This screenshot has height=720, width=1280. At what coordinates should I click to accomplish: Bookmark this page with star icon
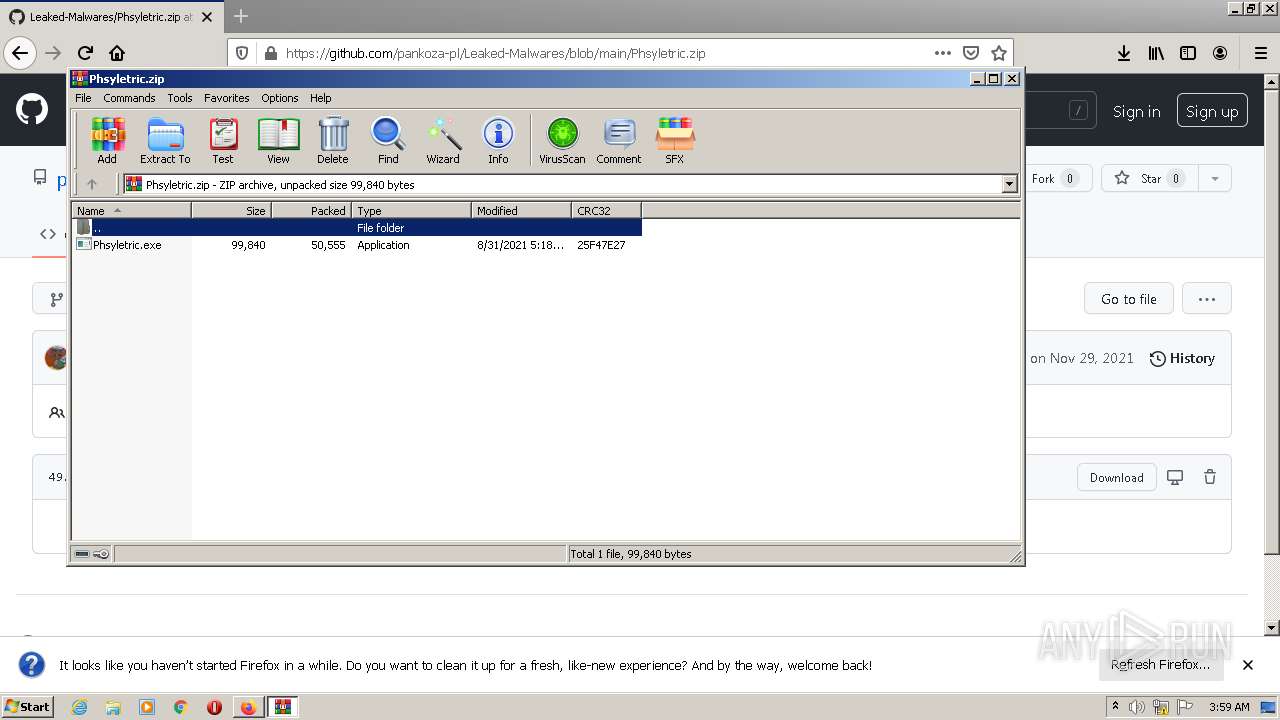tap(998, 53)
